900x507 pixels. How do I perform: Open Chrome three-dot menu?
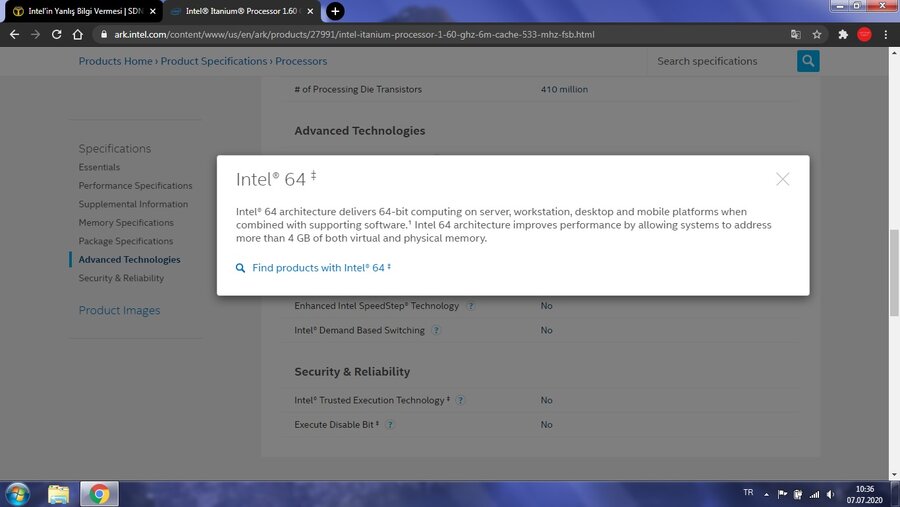tap(886, 34)
